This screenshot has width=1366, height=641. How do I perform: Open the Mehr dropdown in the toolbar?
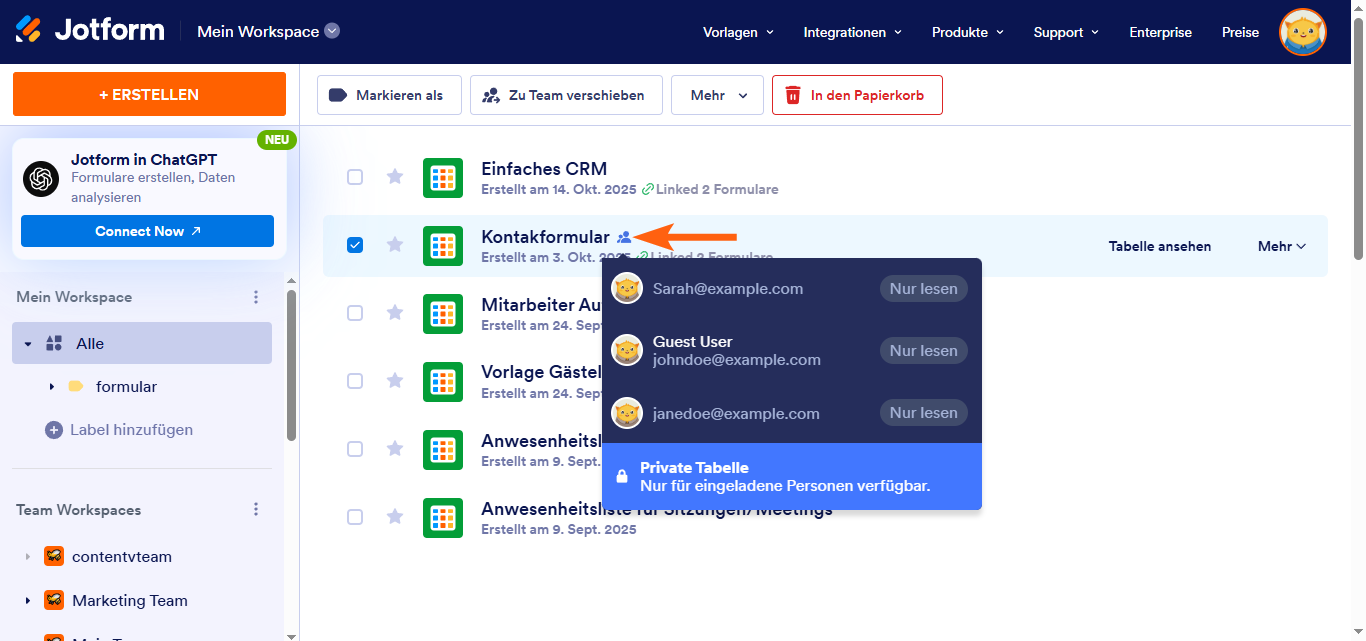(717, 95)
